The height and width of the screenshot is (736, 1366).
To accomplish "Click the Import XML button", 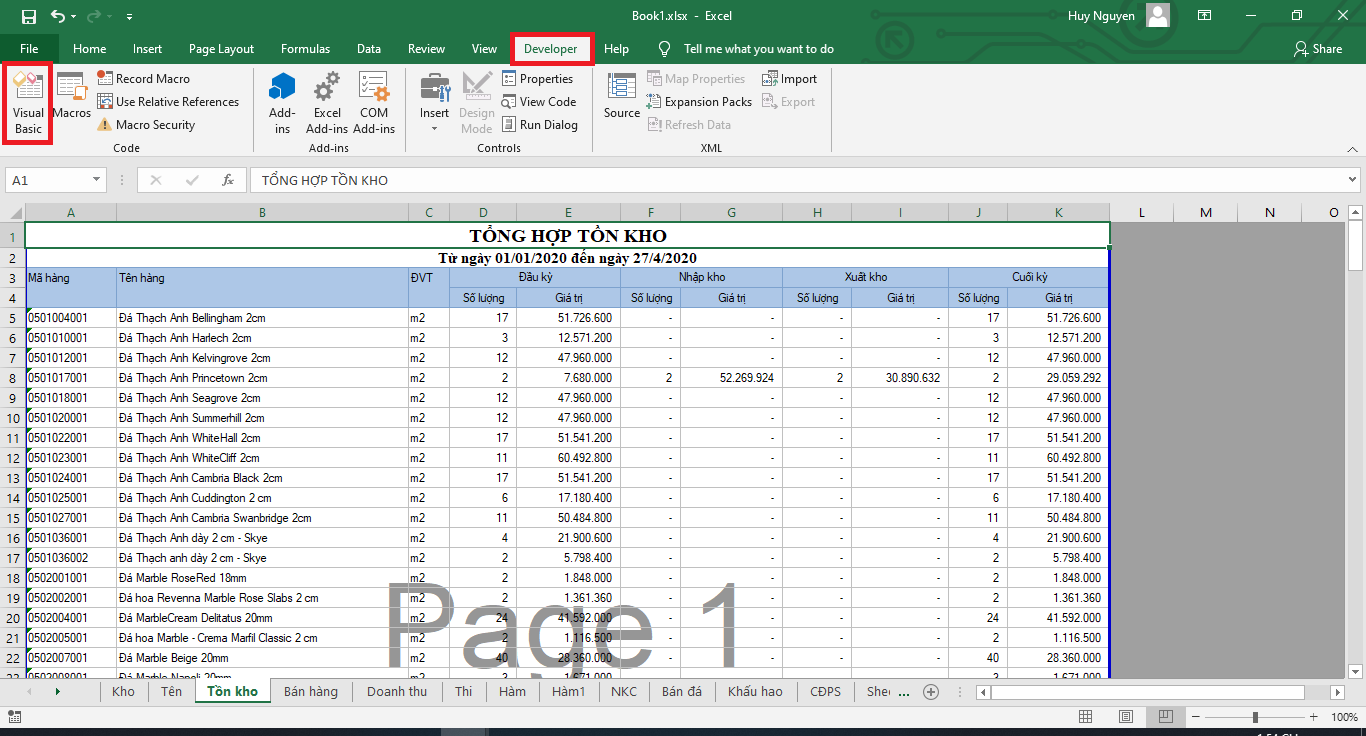I will tap(789, 79).
